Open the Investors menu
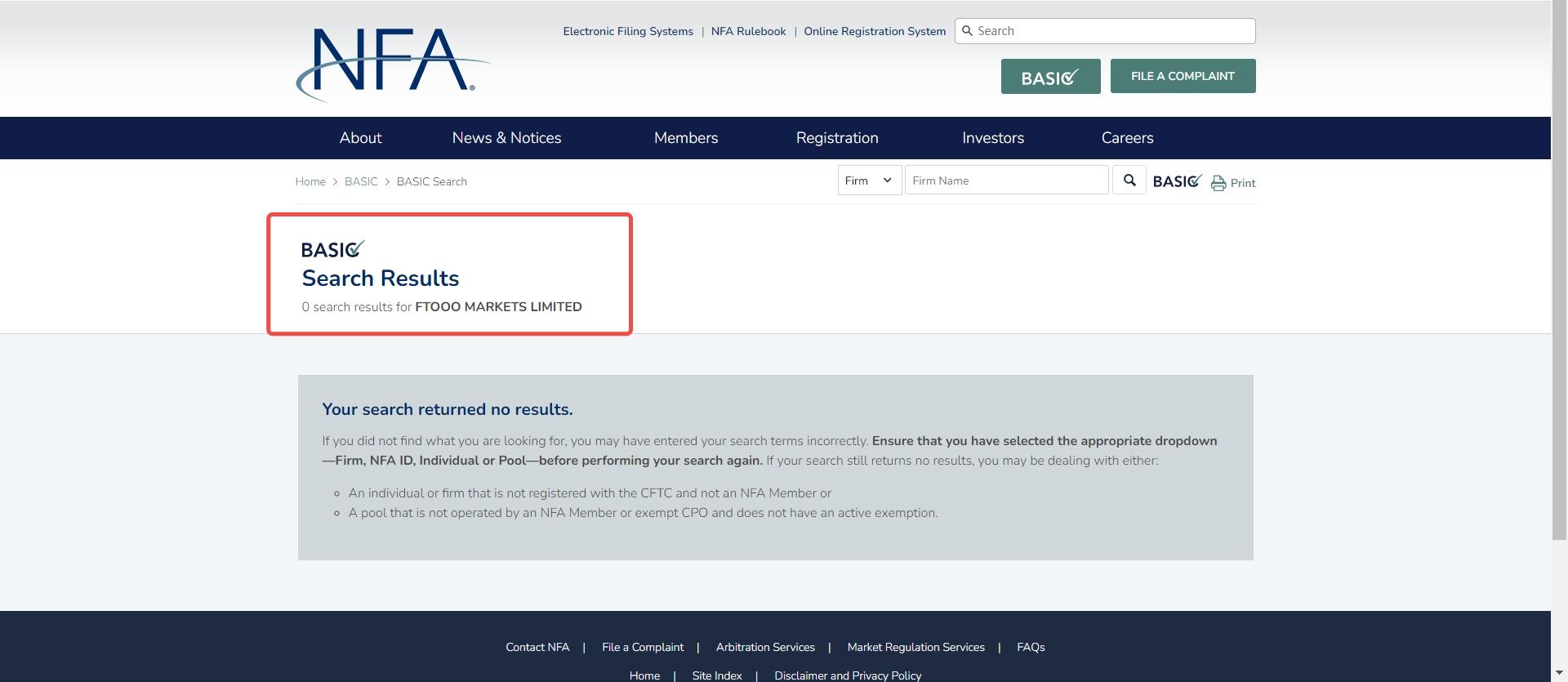This screenshot has width=1568, height=682. (x=993, y=138)
